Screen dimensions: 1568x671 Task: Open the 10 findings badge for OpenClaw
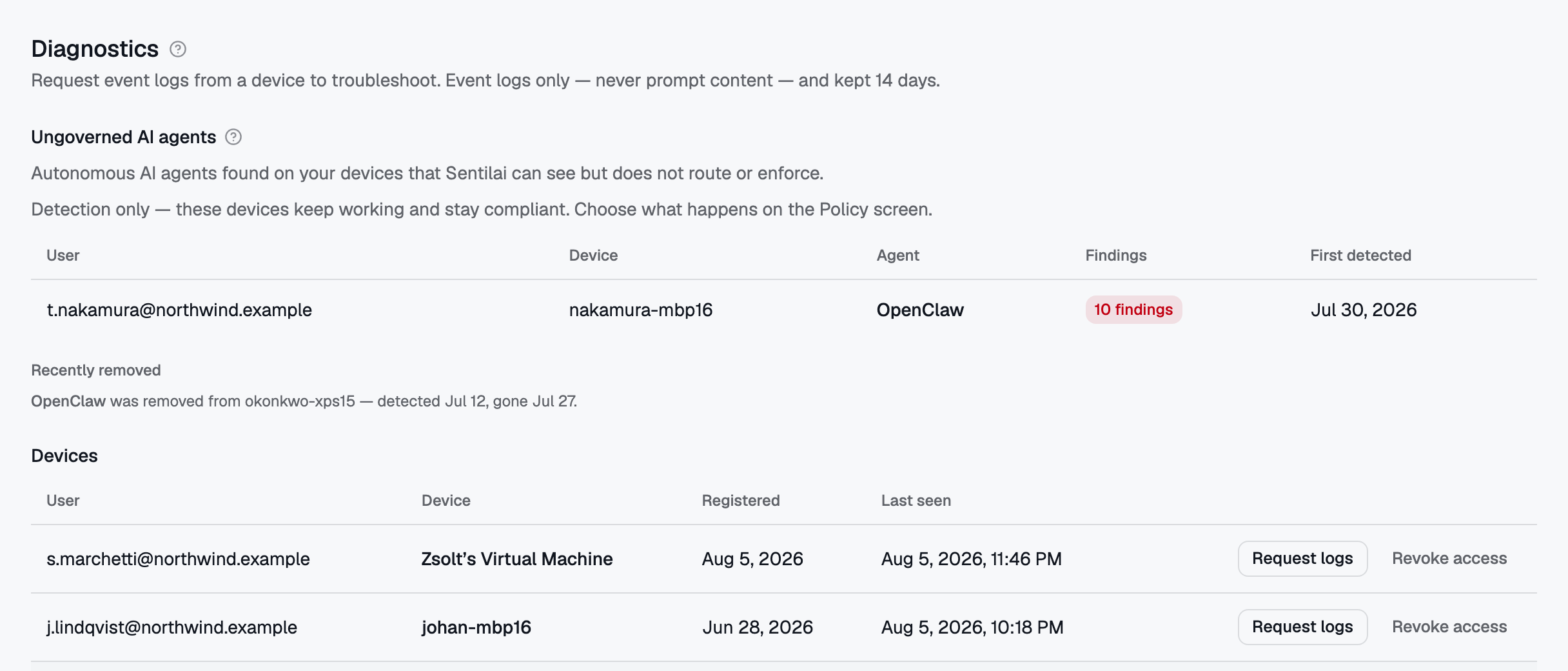click(1133, 310)
